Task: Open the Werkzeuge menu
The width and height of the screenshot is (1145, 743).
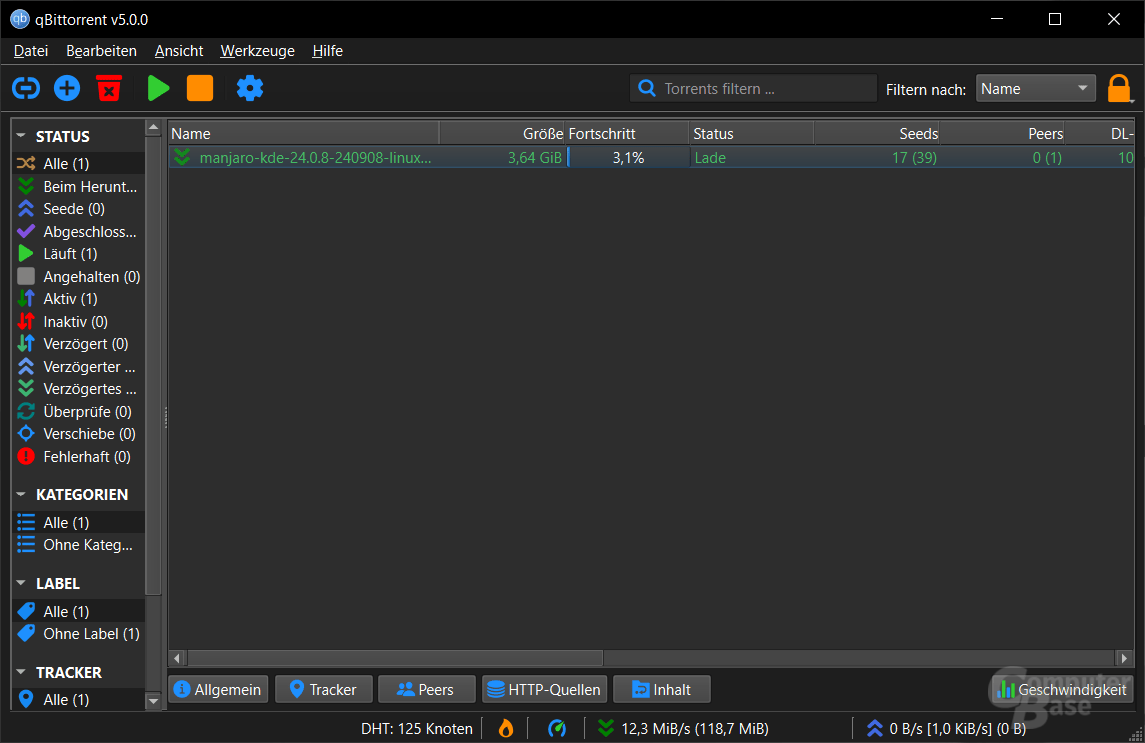Action: click(258, 51)
